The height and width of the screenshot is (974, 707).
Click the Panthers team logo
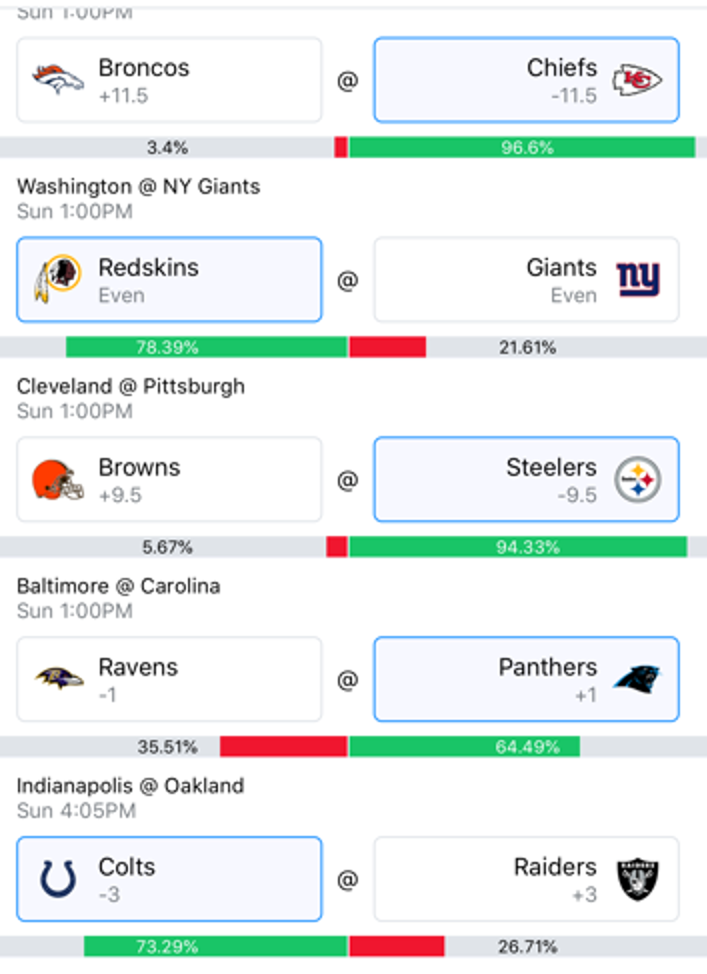(x=637, y=679)
